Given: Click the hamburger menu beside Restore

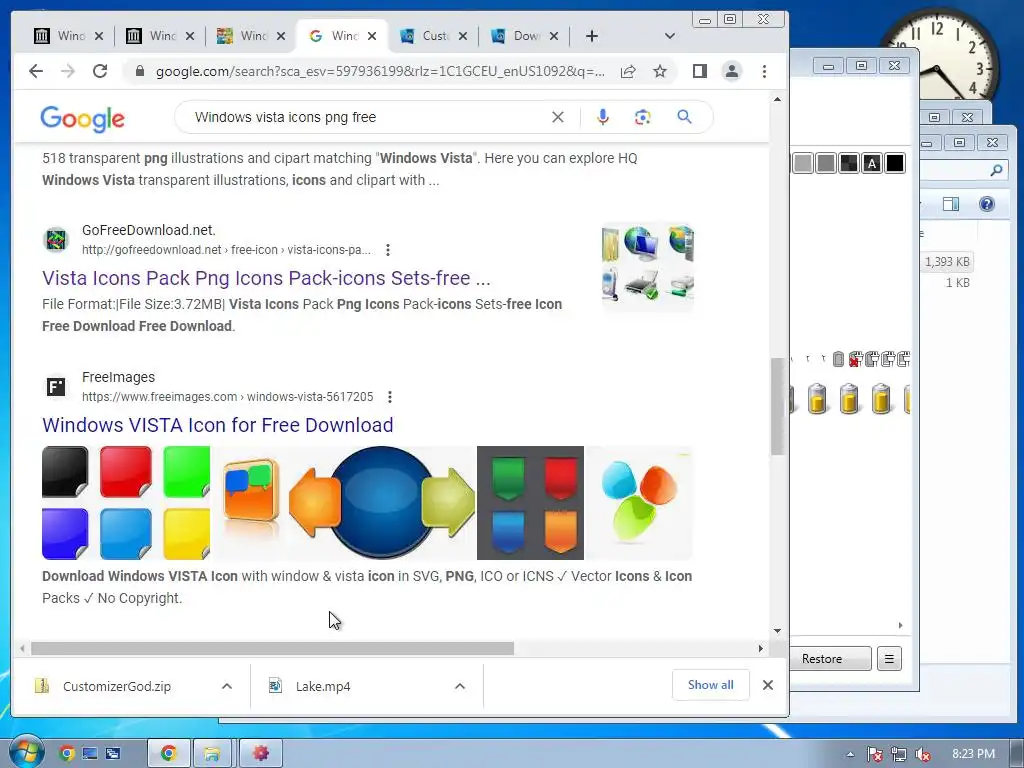Looking at the screenshot, I should click(889, 658).
